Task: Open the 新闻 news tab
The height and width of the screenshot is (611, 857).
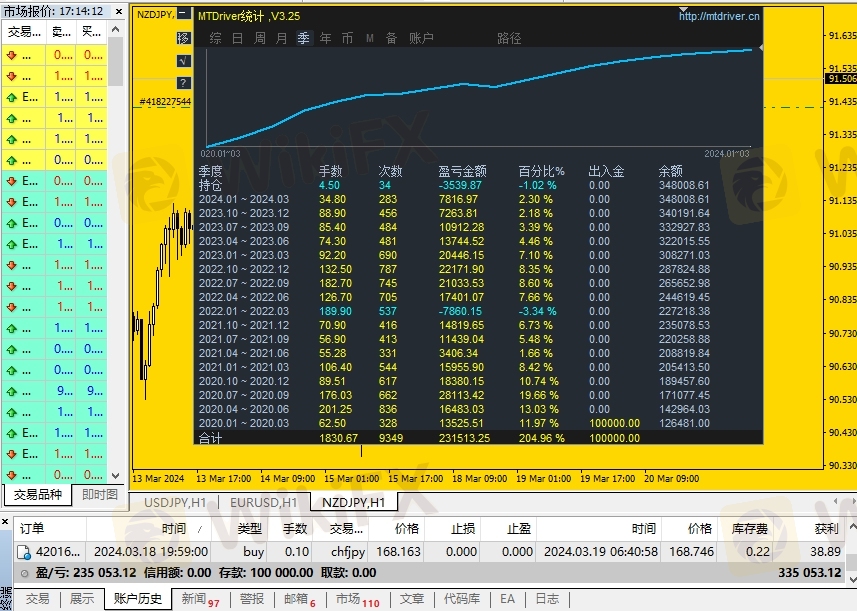Action: click(200, 600)
